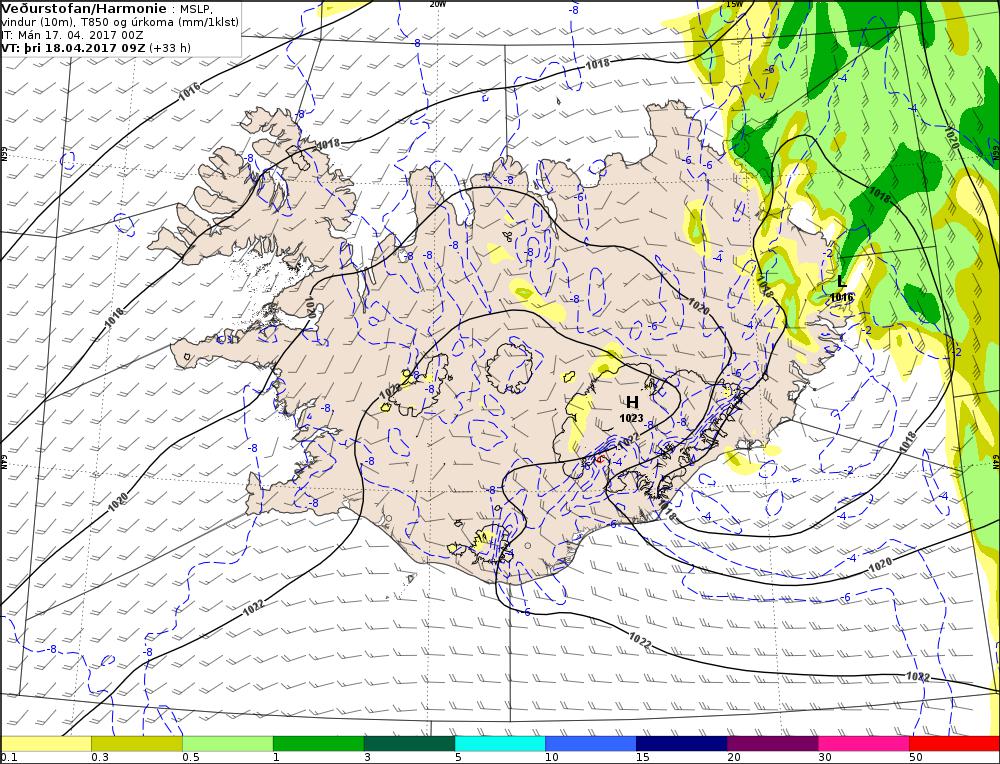Click the '10' legend scale value
Viewport: 1000px width, 764px height.
552,758
